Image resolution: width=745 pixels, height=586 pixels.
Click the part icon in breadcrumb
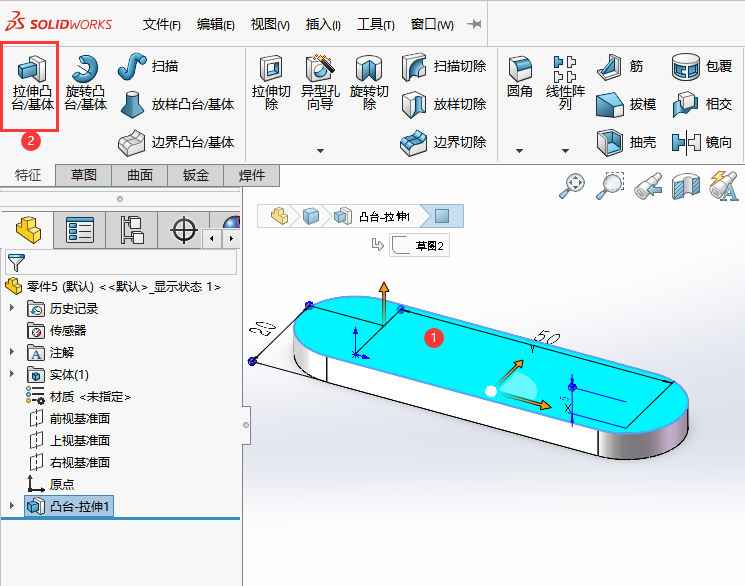279,216
